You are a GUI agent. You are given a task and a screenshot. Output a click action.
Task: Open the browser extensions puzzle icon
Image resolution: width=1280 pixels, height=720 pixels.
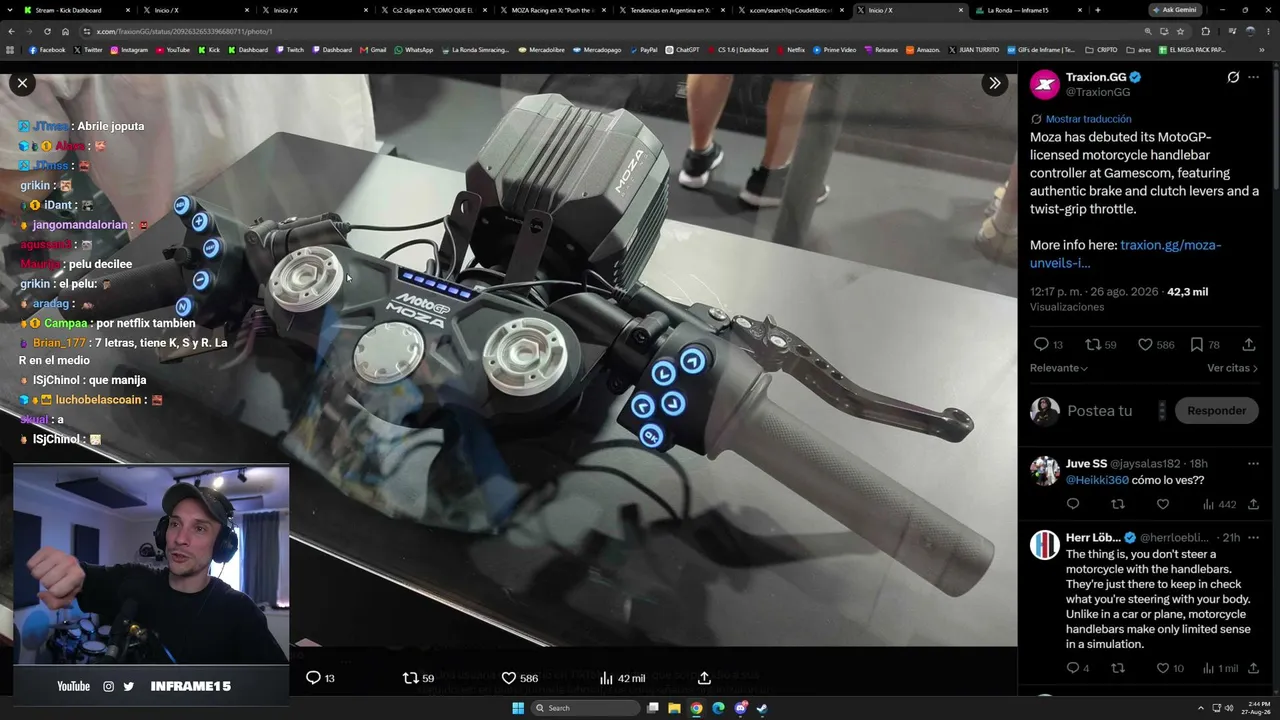tap(1205, 31)
